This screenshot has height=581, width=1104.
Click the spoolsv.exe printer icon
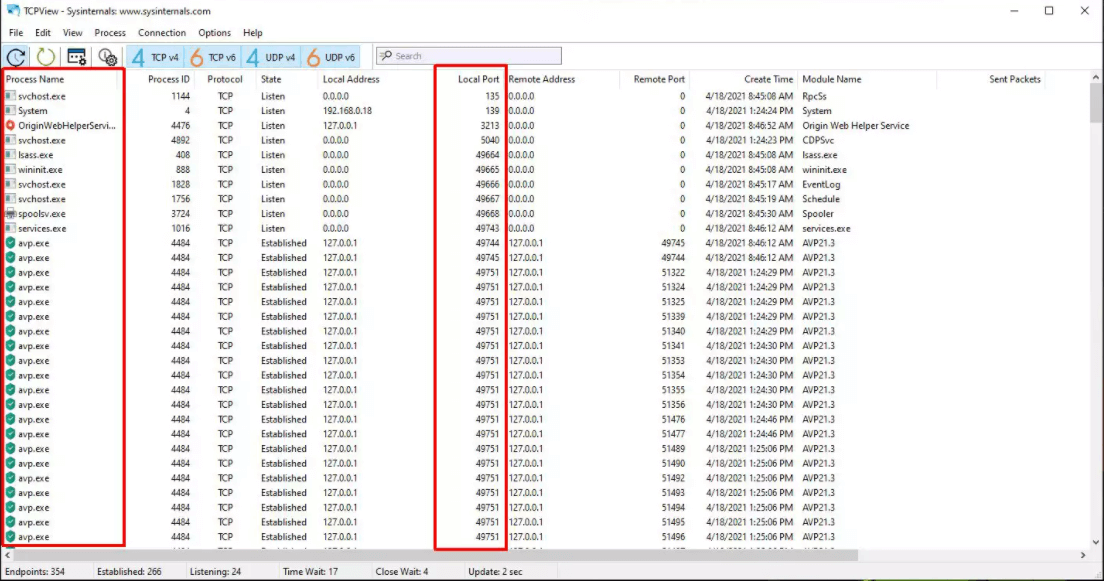[11, 213]
